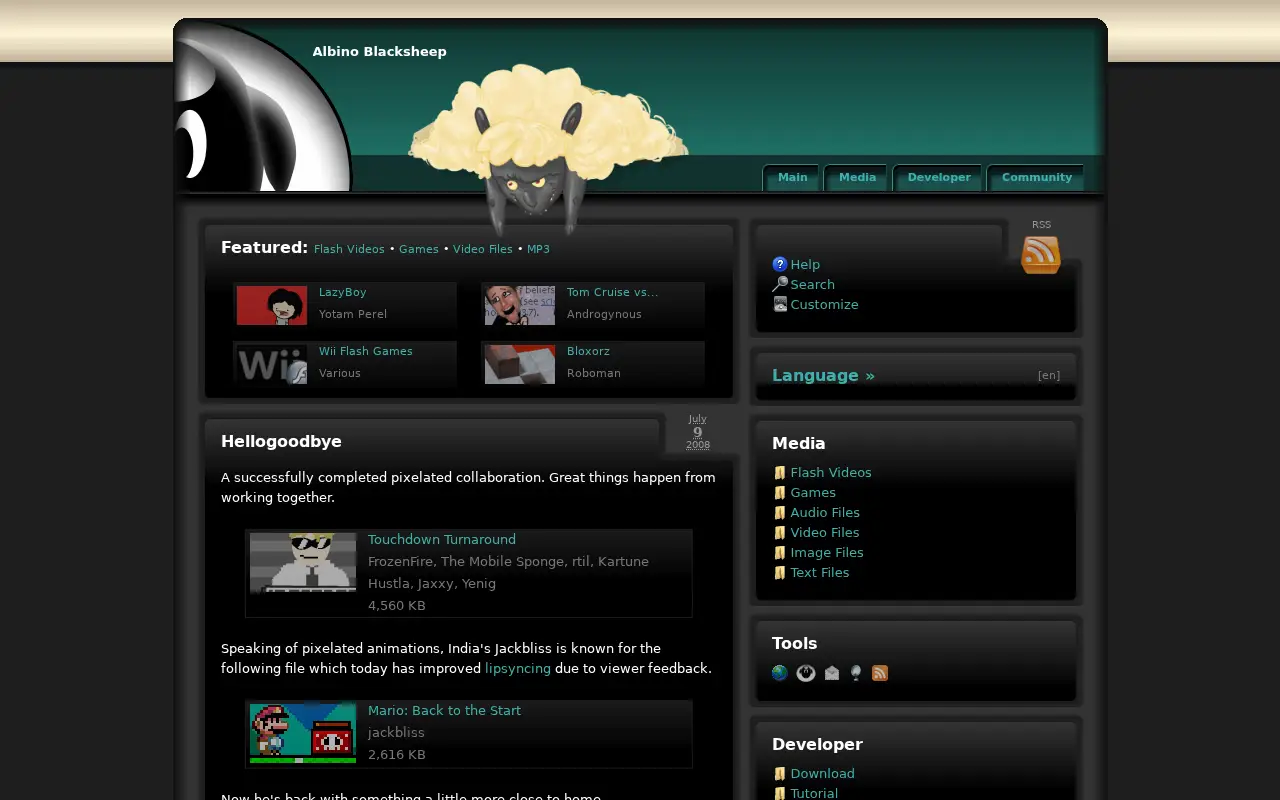Click the Mario pixel art thumbnail
The height and width of the screenshot is (800, 1280).
(303, 733)
